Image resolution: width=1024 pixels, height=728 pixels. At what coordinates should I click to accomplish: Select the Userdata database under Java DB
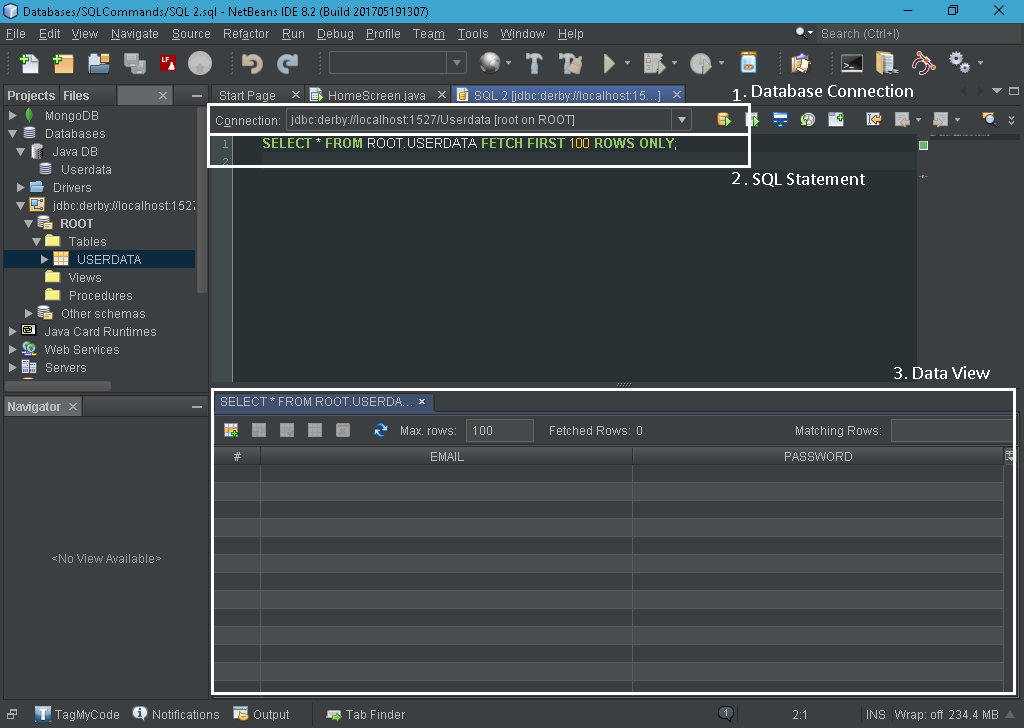coord(86,169)
